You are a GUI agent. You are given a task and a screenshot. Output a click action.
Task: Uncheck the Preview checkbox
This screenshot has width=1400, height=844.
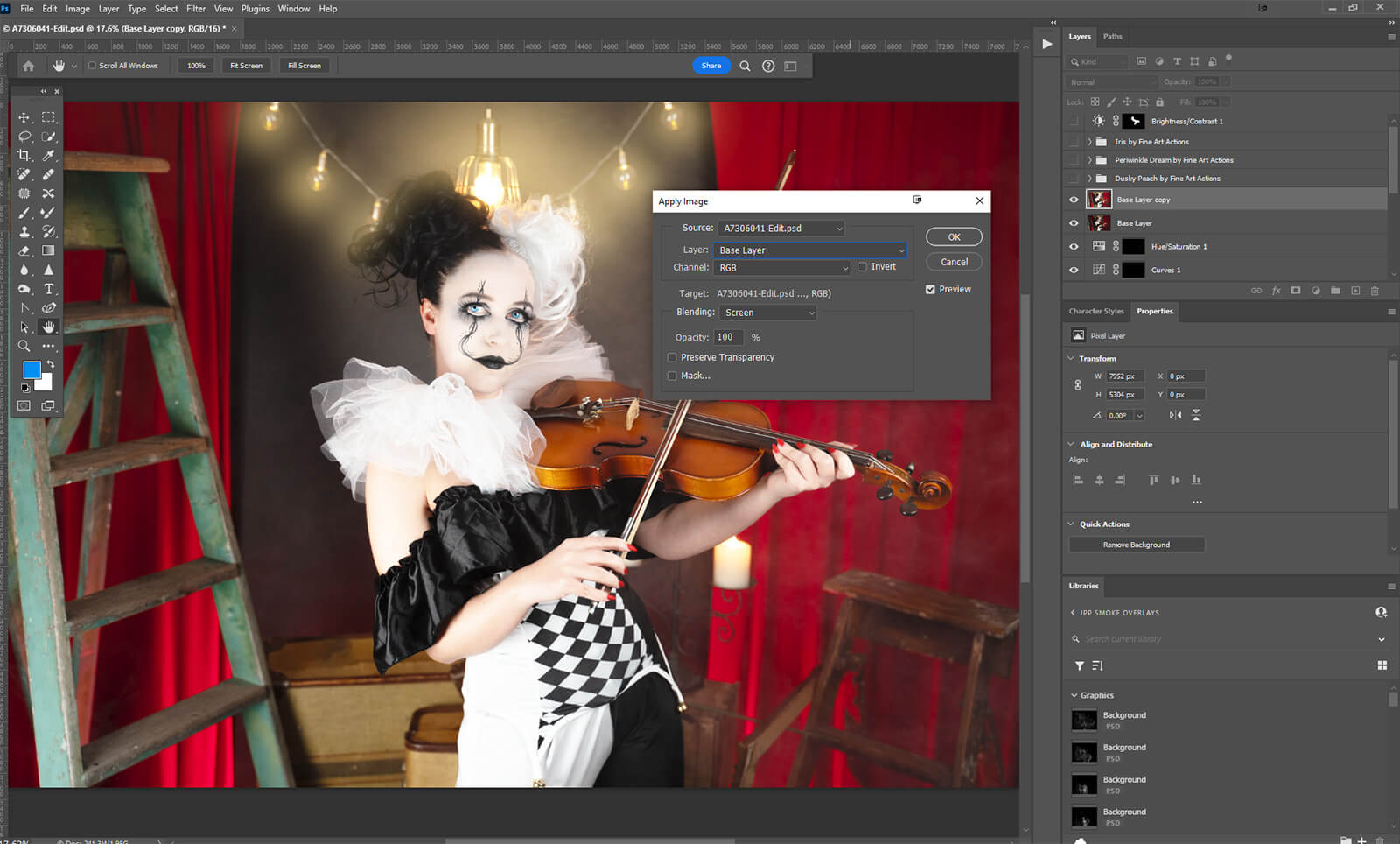931,289
